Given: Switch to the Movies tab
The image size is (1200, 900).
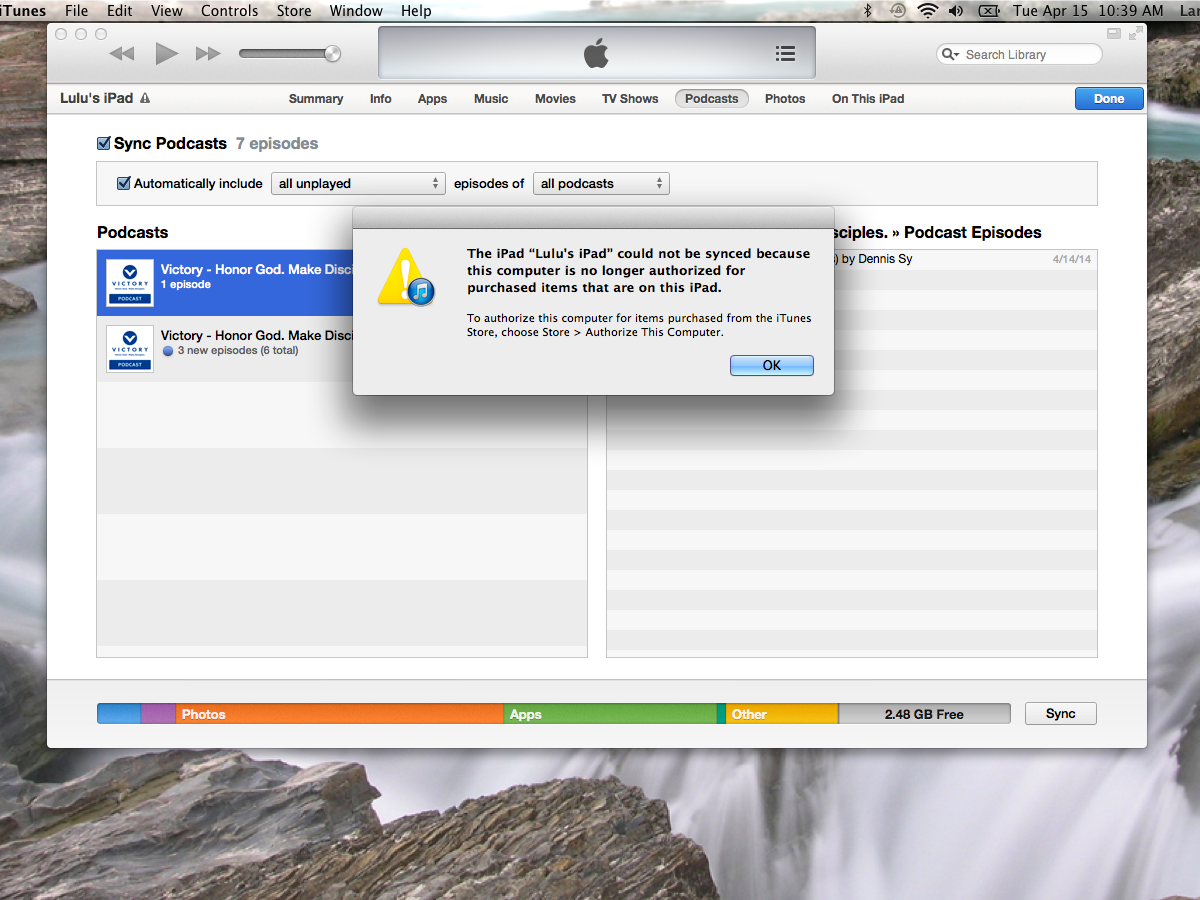Looking at the screenshot, I should point(555,99).
